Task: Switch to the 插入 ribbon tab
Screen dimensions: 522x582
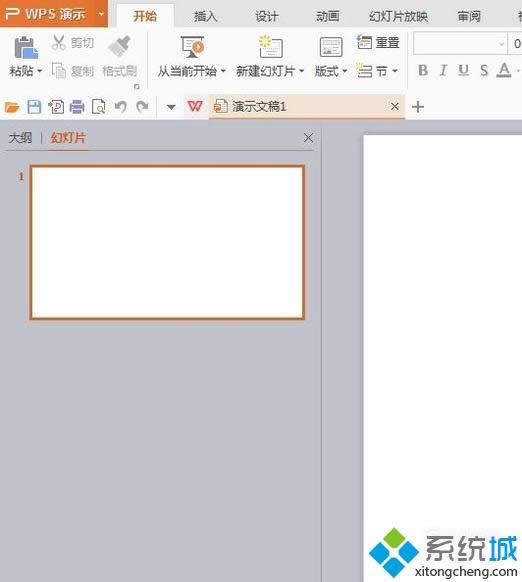Action: click(205, 16)
